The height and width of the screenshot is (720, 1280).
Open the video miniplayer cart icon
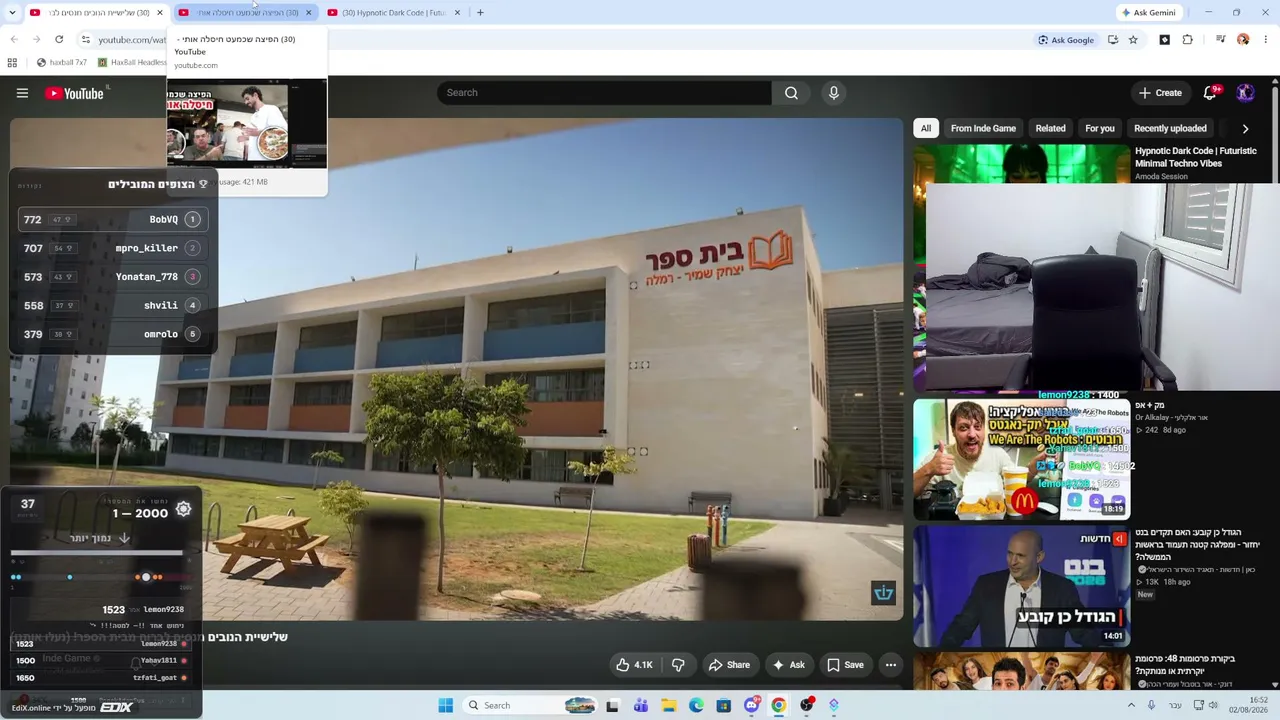(x=883, y=594)
